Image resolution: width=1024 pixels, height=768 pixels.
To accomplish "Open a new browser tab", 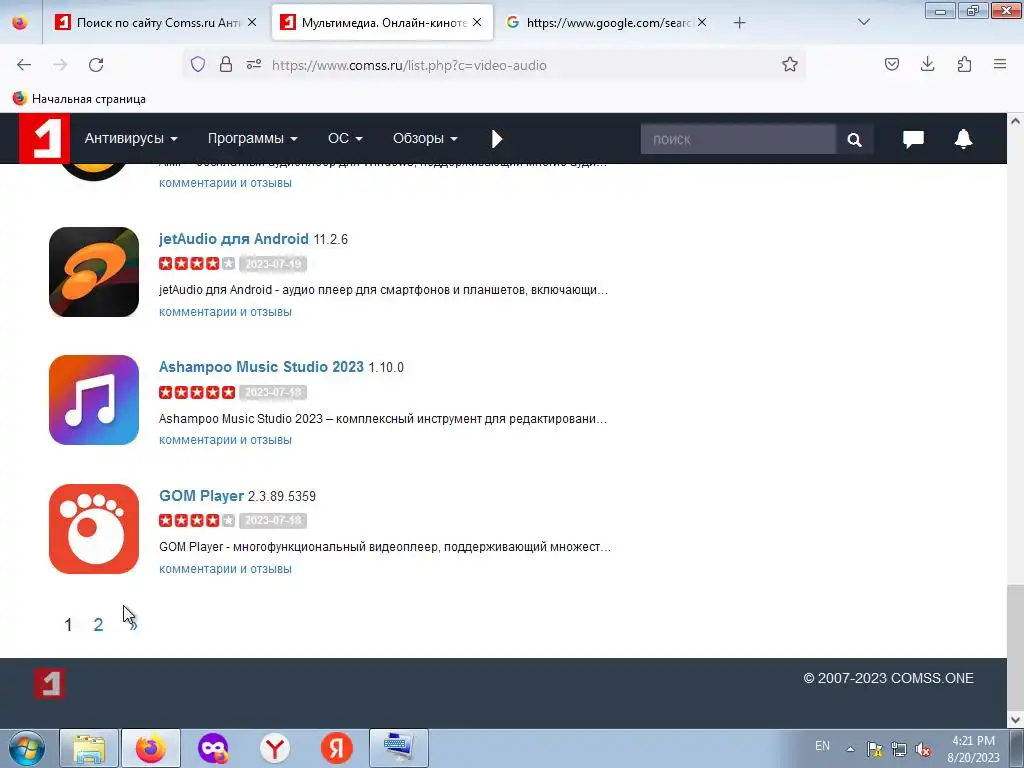I will pos(739,23).
